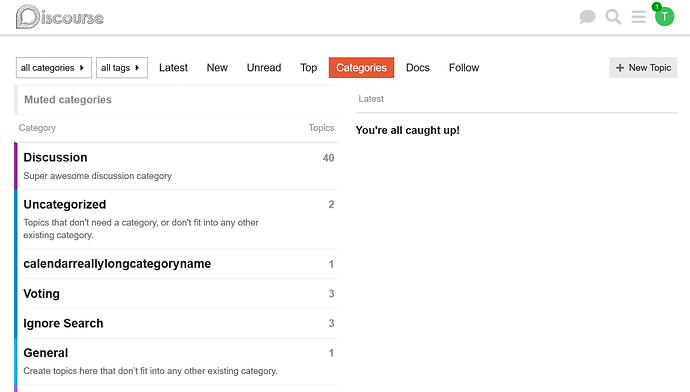Select the Categories tab
Screen dimensions: 690x392
tap(361, 68)
